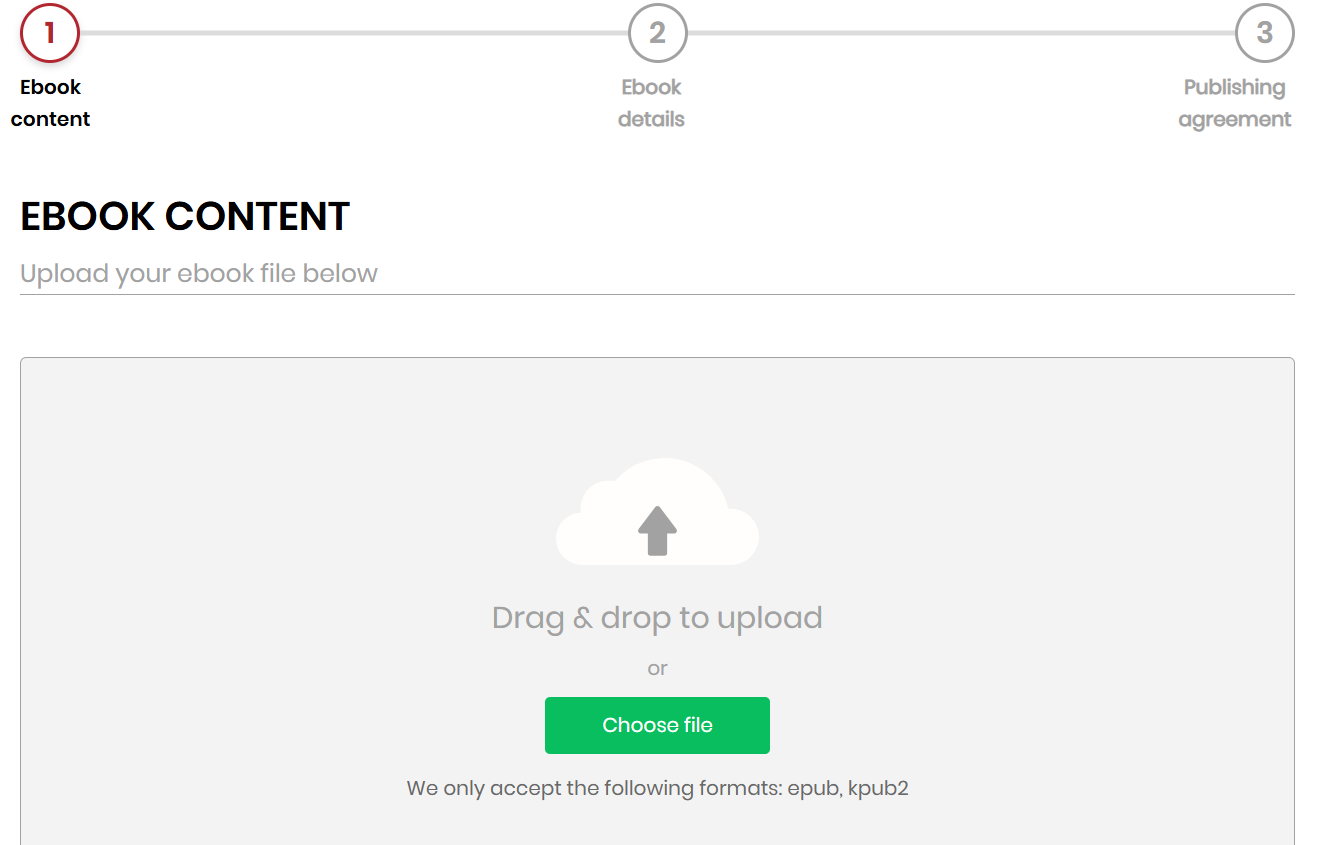Click the gray upward arrow in cloud
This screenshot has height=845, width=1335.
click(657, 530)
